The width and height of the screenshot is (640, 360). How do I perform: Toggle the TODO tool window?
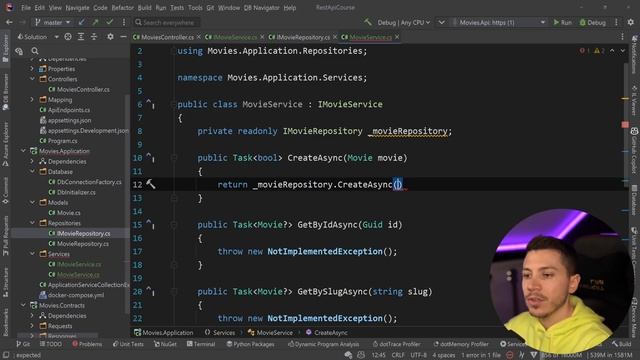51,344
